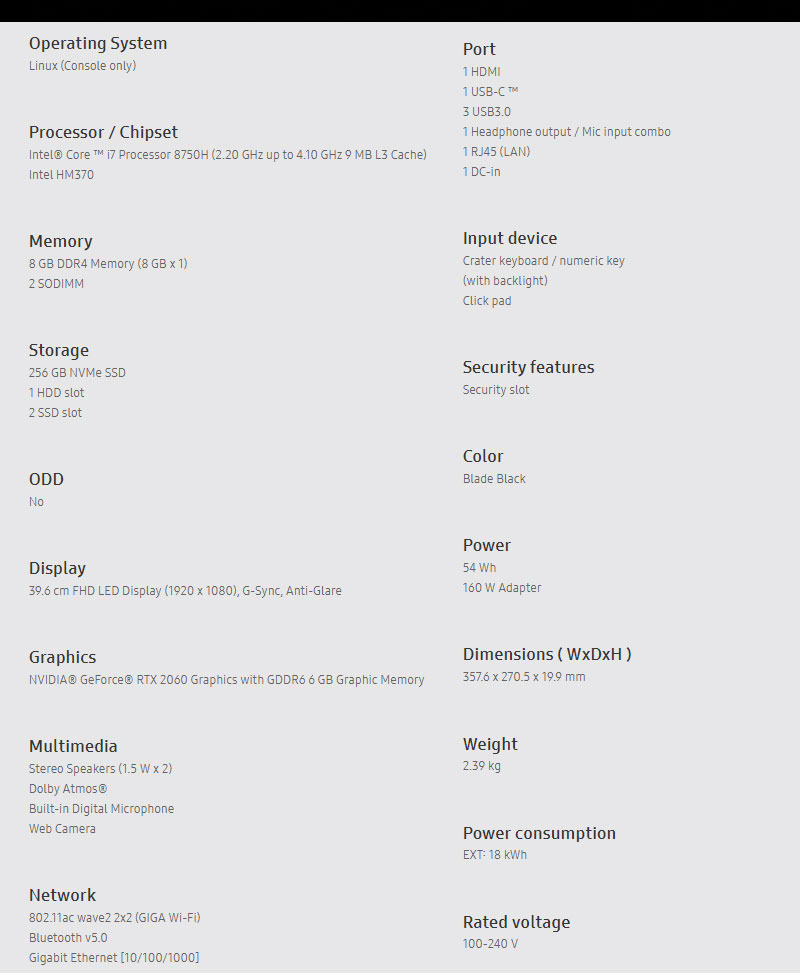
Task: Click the Operating System heading
Action: click(x=98, y=43)
